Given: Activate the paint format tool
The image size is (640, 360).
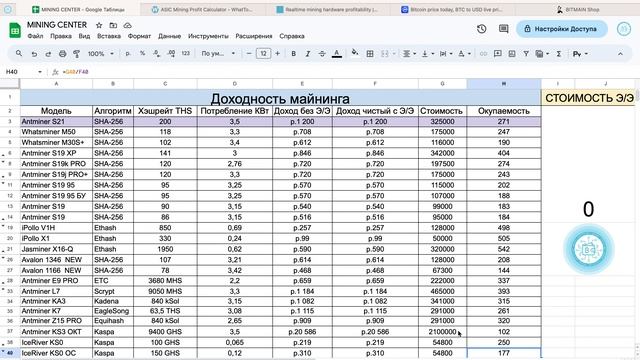Looking at the screenshot, I should pos(76,53).
